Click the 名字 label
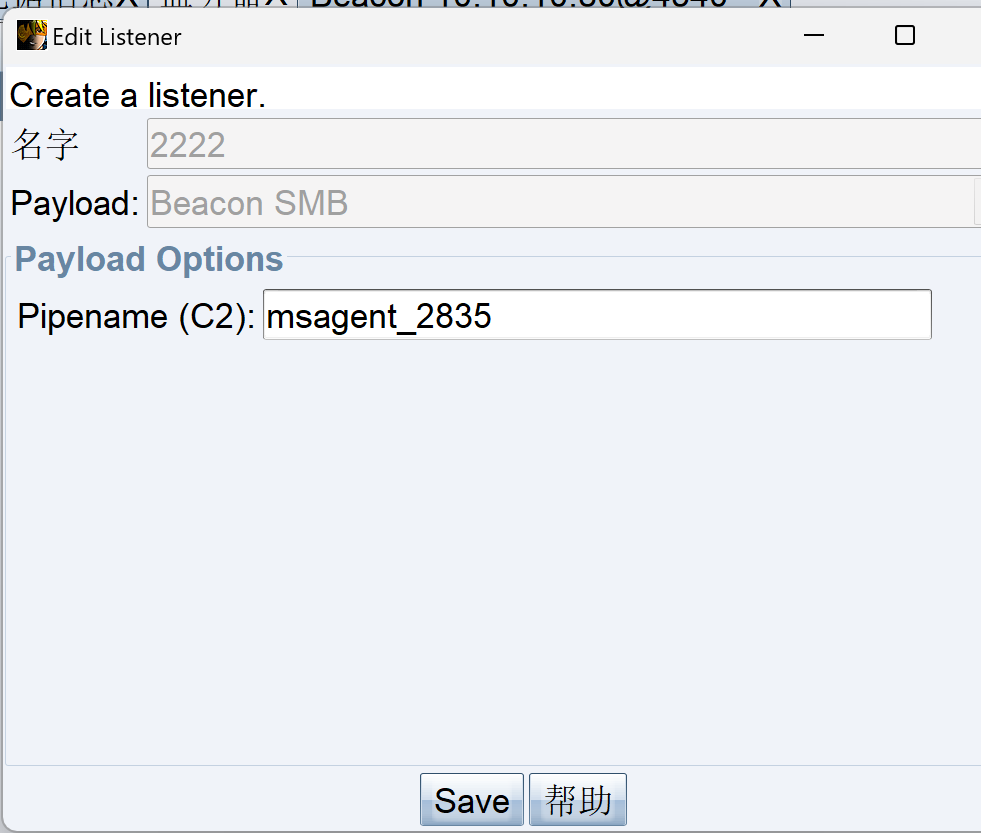 click(x=45, y=144)
